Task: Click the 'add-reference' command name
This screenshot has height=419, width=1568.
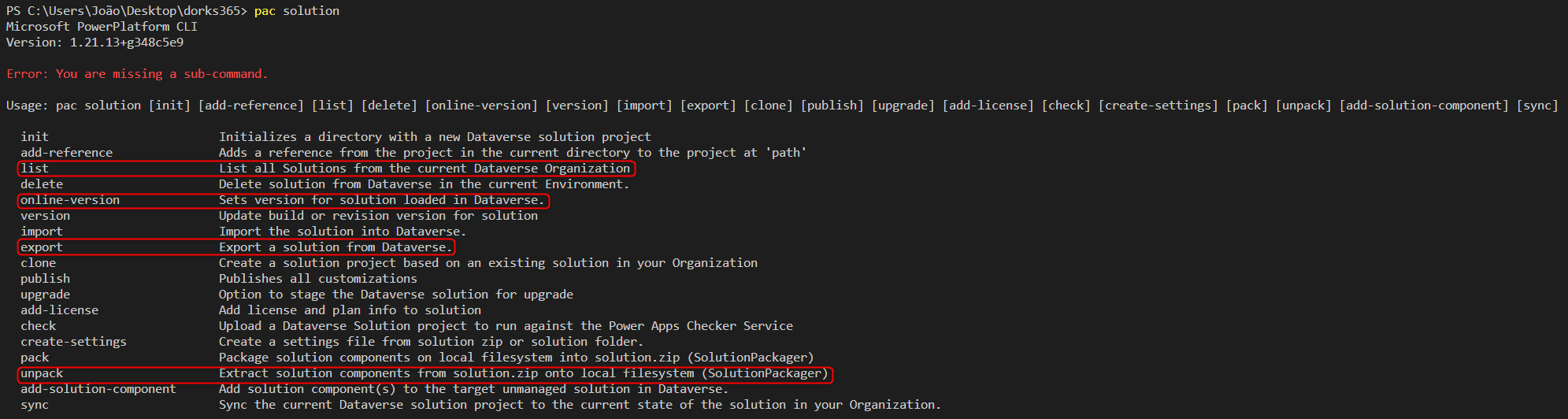Action: coord(67,153)
